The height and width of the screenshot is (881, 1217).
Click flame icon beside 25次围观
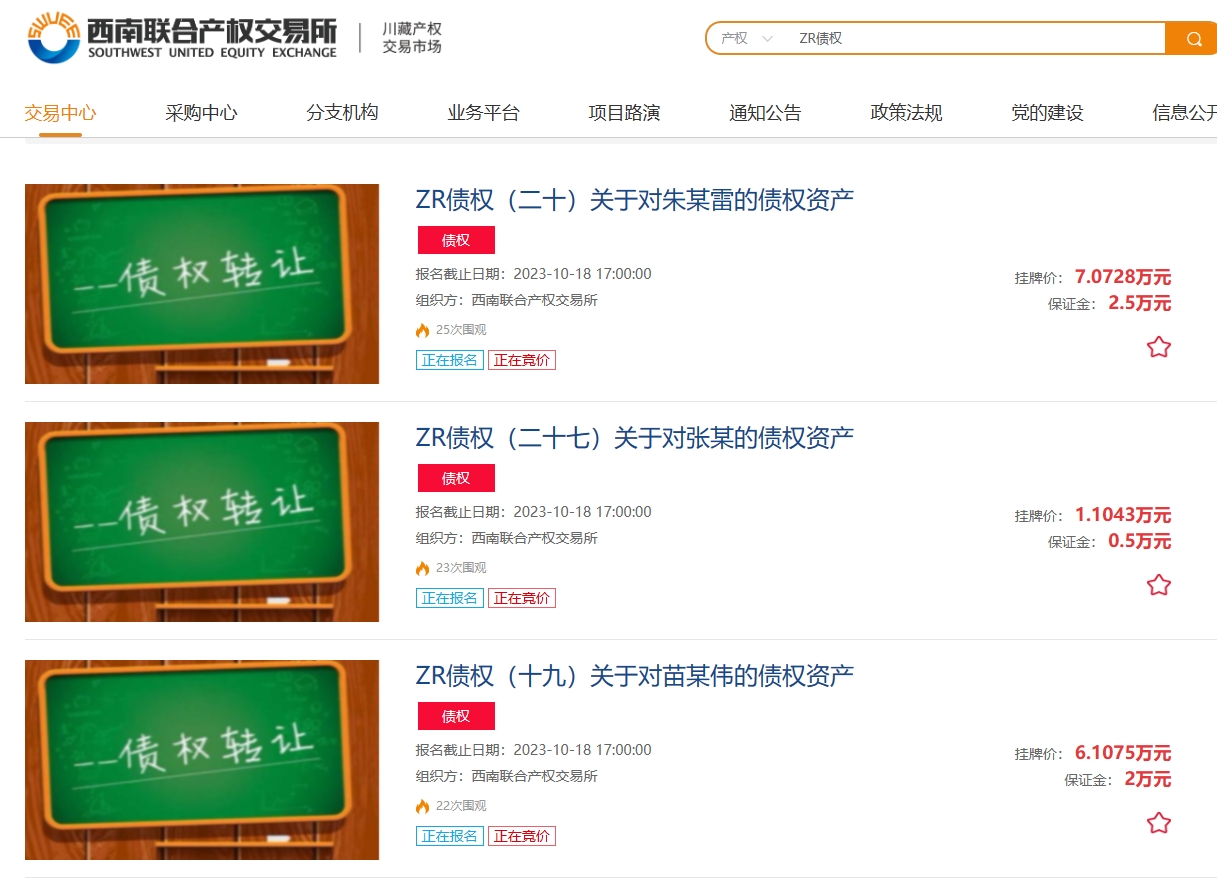pyautogui.click(x=422, y=330)
